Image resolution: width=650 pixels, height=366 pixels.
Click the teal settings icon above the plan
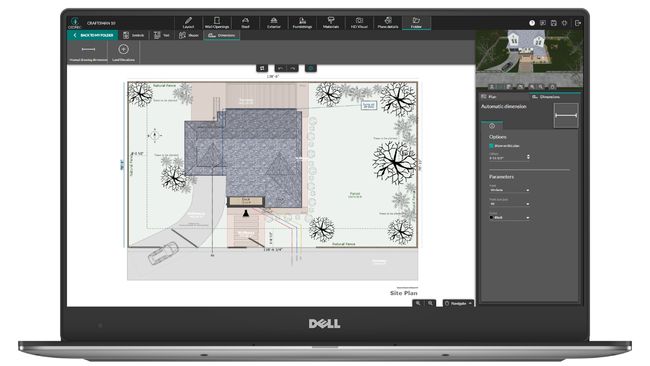click(311, 68)
